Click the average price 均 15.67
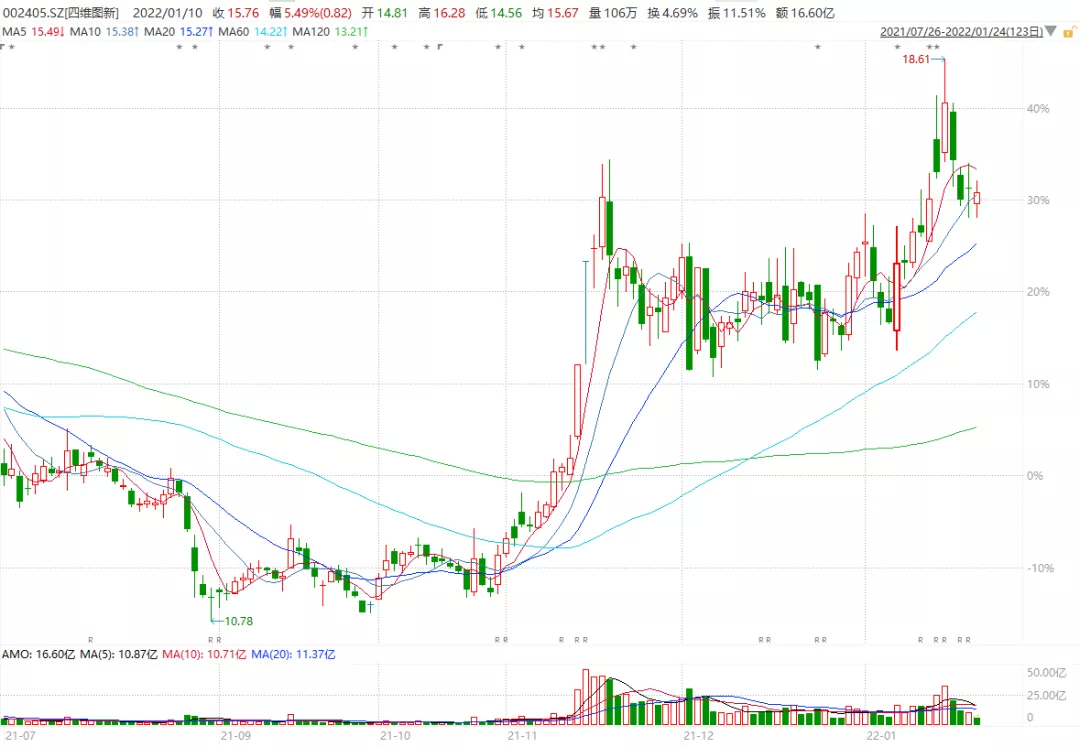This screenshot has height=747, width=1080. (555, 13)
